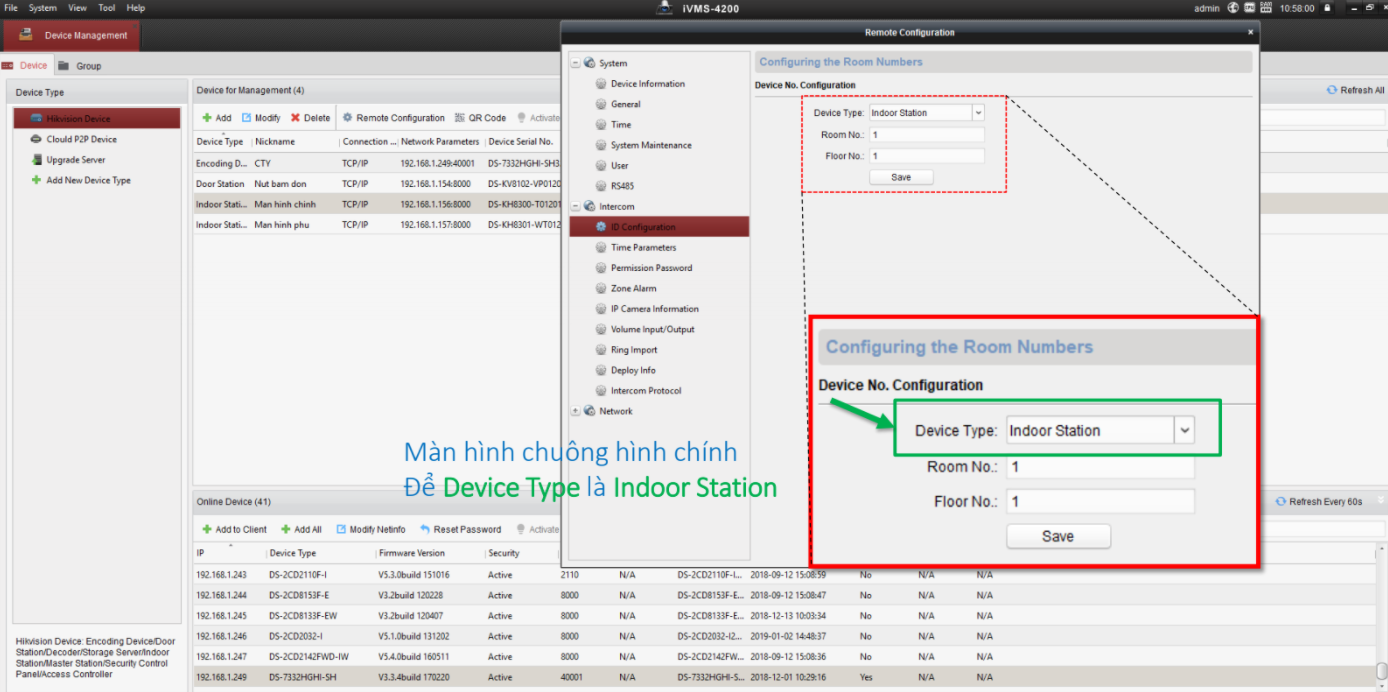
Task: Click Add New Device Type
Action: pos(88,180)
